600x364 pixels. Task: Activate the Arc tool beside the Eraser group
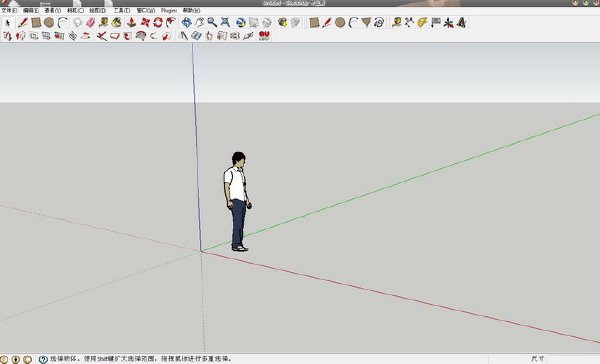[62, 23]
